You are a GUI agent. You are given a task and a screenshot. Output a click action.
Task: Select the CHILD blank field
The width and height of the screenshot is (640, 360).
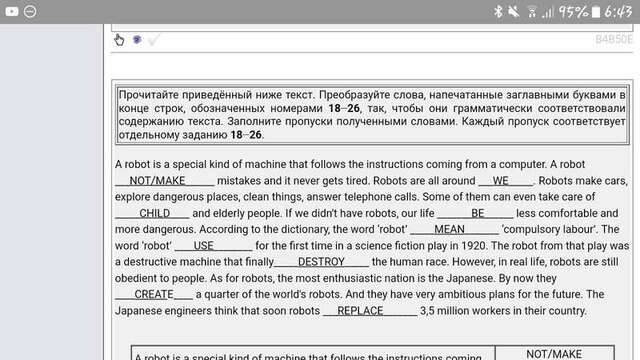[x=152, y=213]
